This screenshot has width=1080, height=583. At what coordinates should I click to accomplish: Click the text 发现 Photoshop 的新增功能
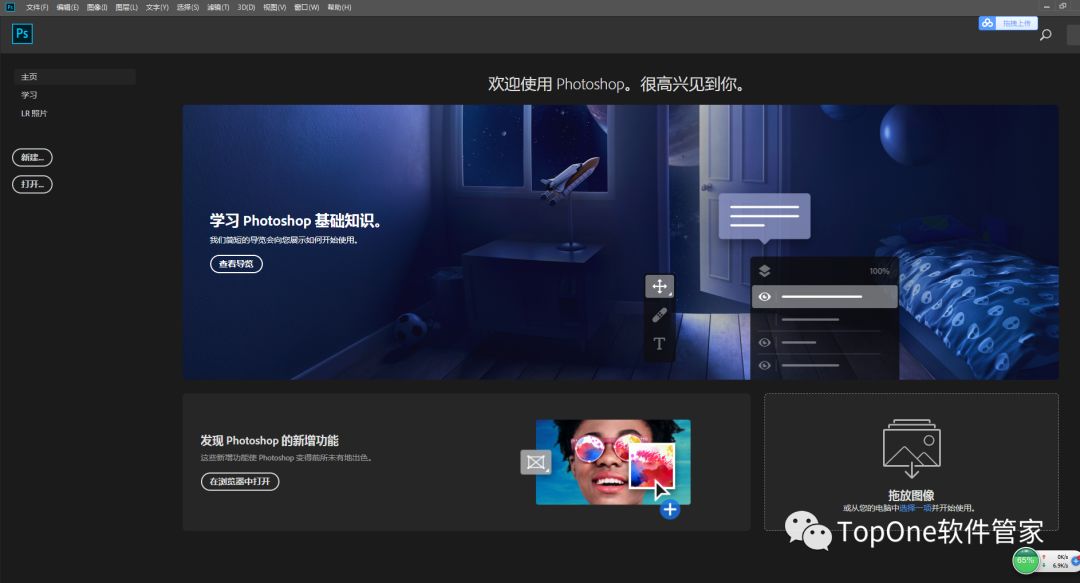click(x=269, y=440)
